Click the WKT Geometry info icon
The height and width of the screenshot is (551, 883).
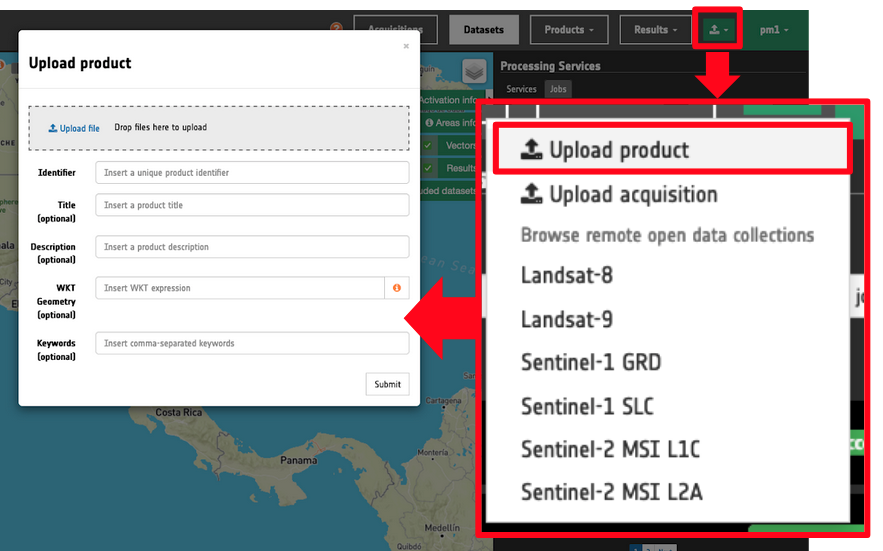click(397, 288)
